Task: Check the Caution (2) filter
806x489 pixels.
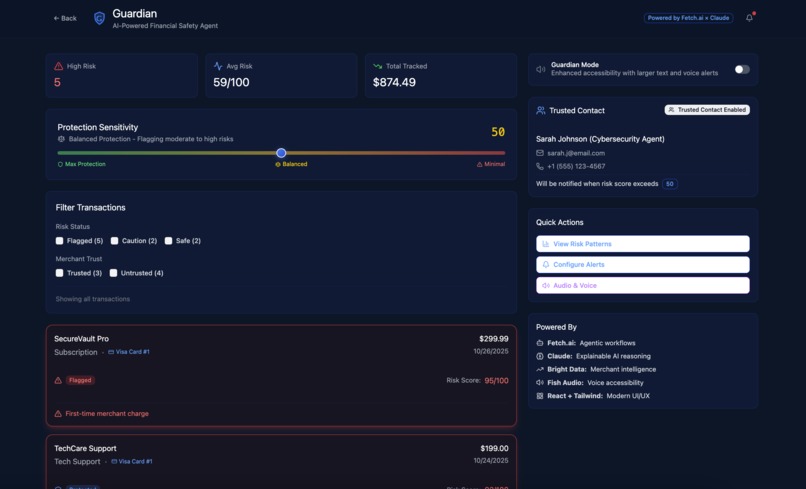Action: [x=115, y=241]
